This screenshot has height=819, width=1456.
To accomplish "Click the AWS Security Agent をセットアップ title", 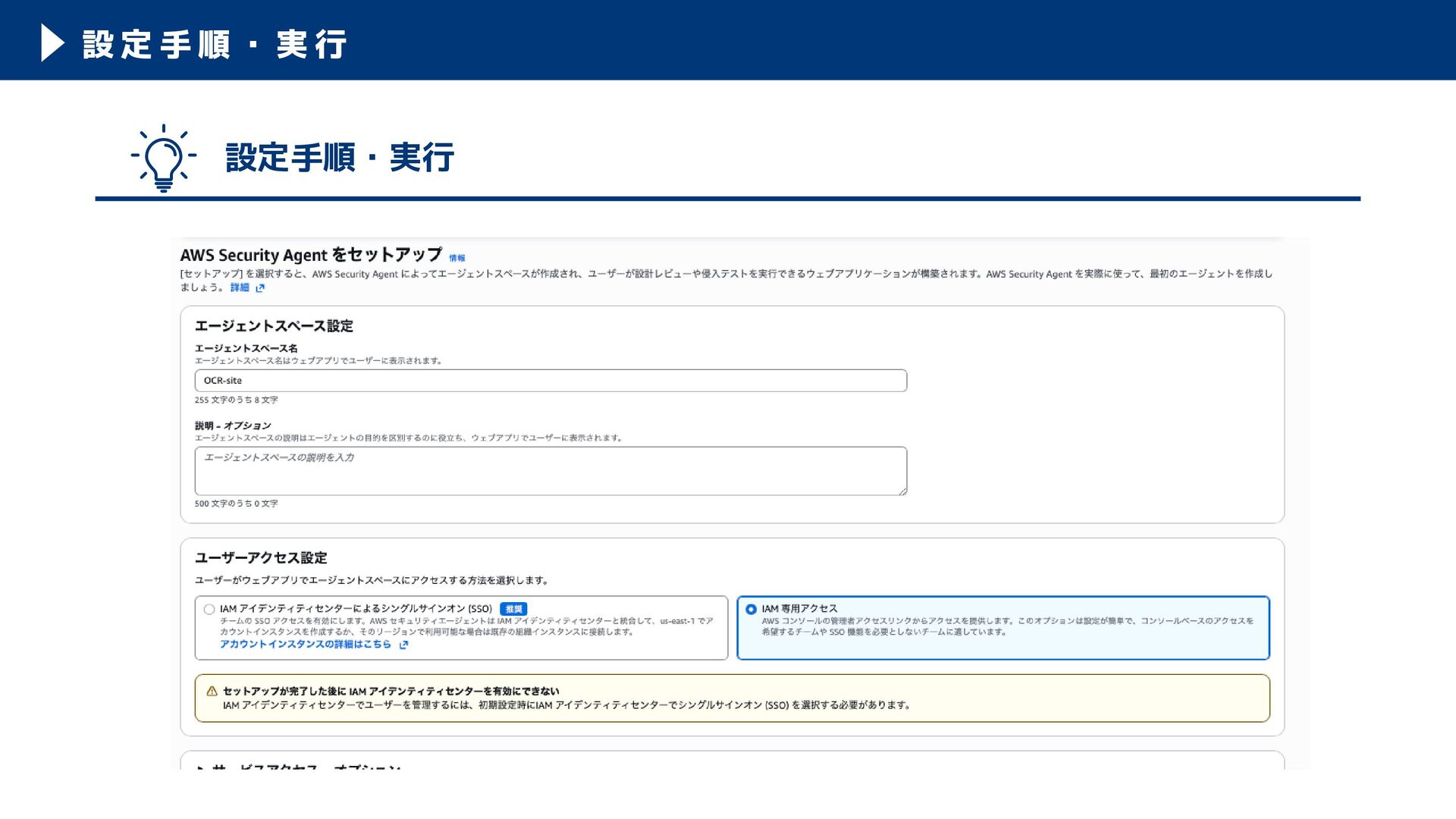I will pos(311,255).
